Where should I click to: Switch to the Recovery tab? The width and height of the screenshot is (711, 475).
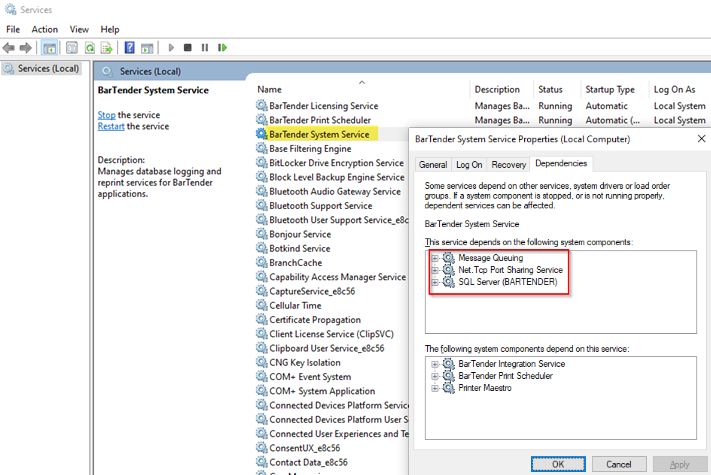[x=508, y=164]
